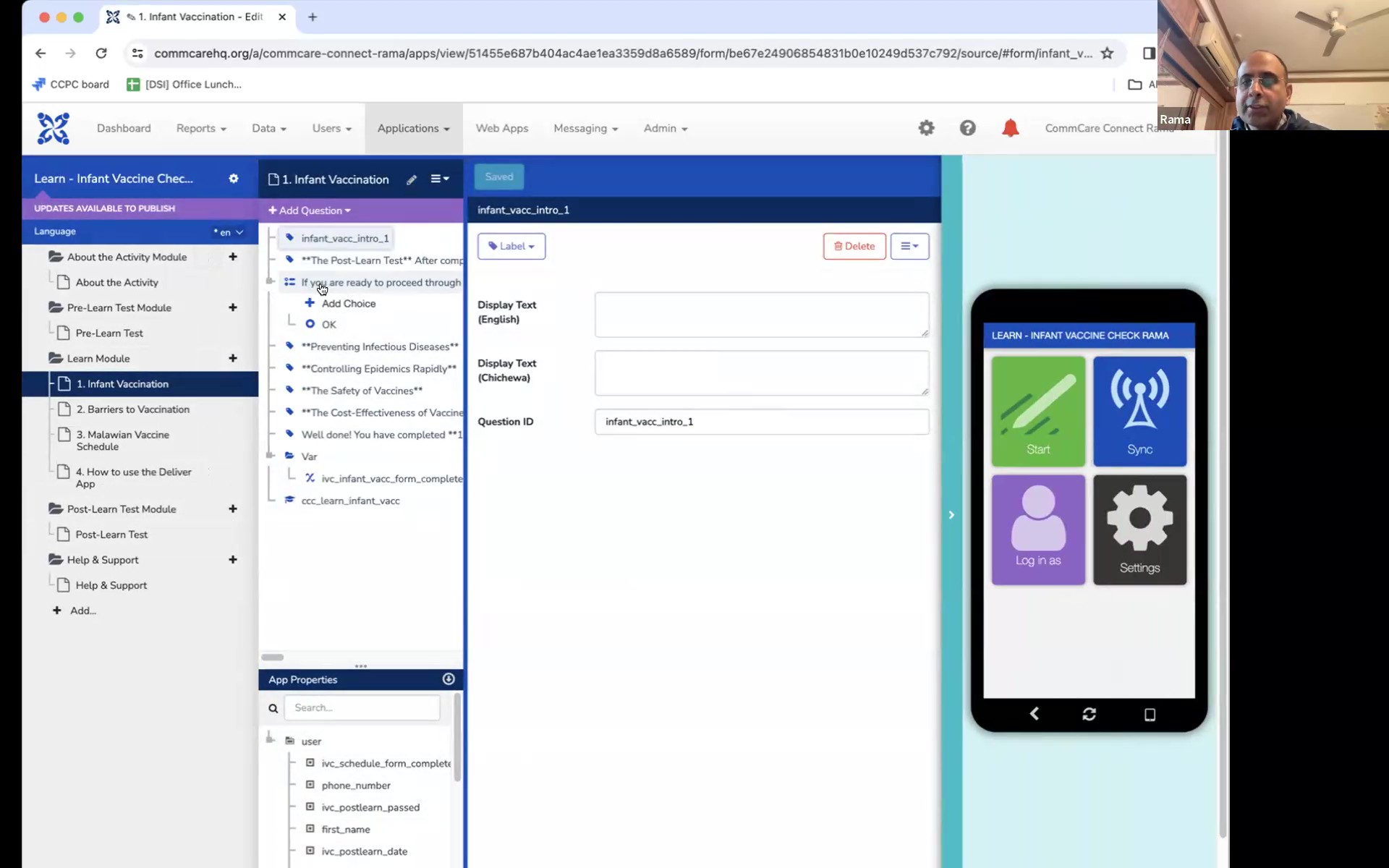Expand the language selector dropdown
Screen dimensions: 1389x868
[230, 232]
